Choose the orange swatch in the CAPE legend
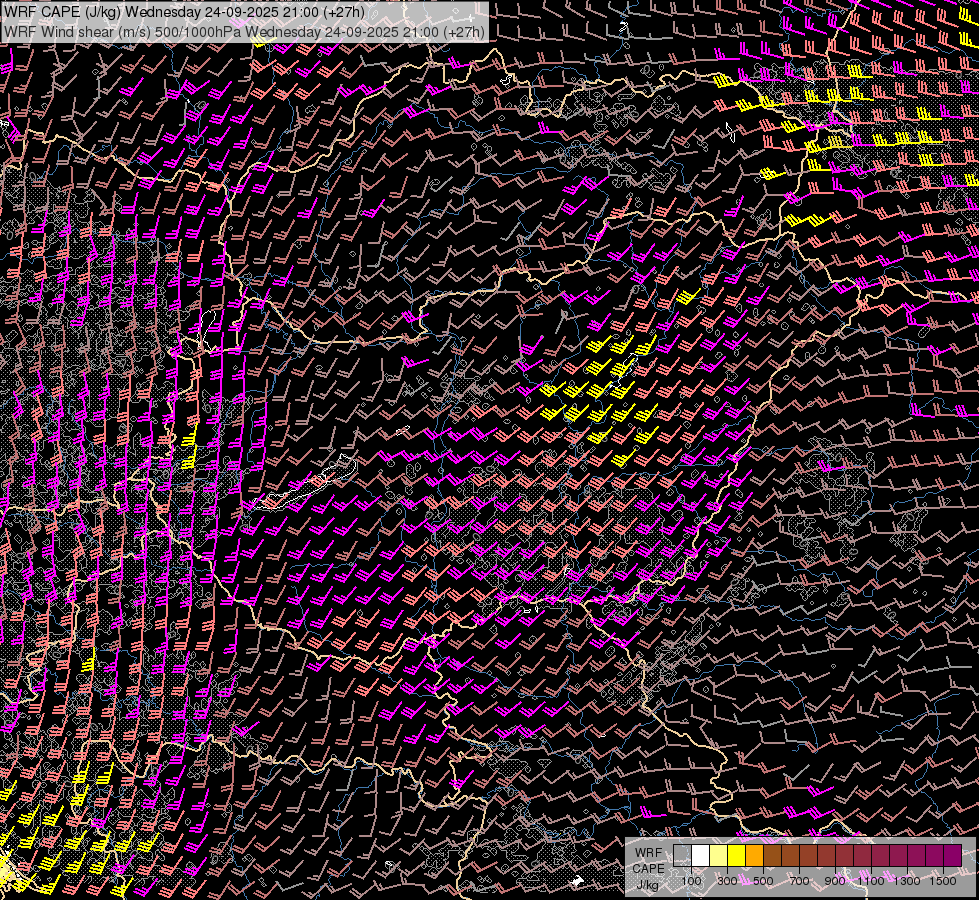979x900 pixels. [x=755, y=856]
